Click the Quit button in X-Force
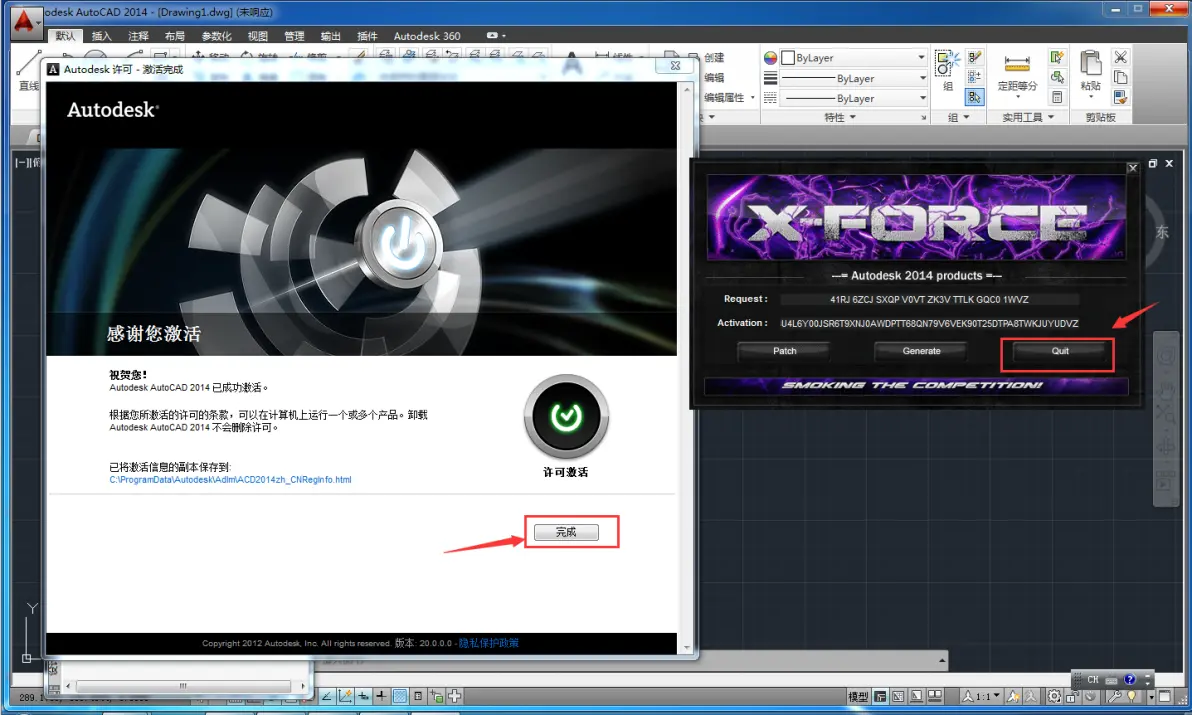Screen dimensions: 1192x715 1060,351
